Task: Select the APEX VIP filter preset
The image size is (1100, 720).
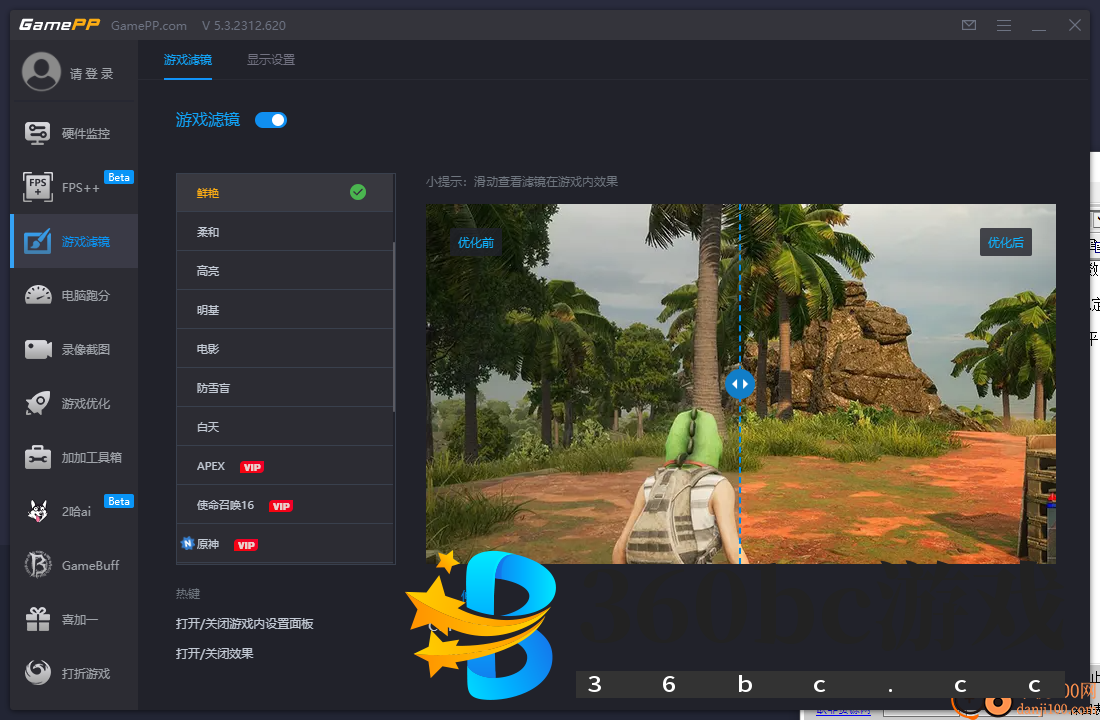Action: point(284,465)
